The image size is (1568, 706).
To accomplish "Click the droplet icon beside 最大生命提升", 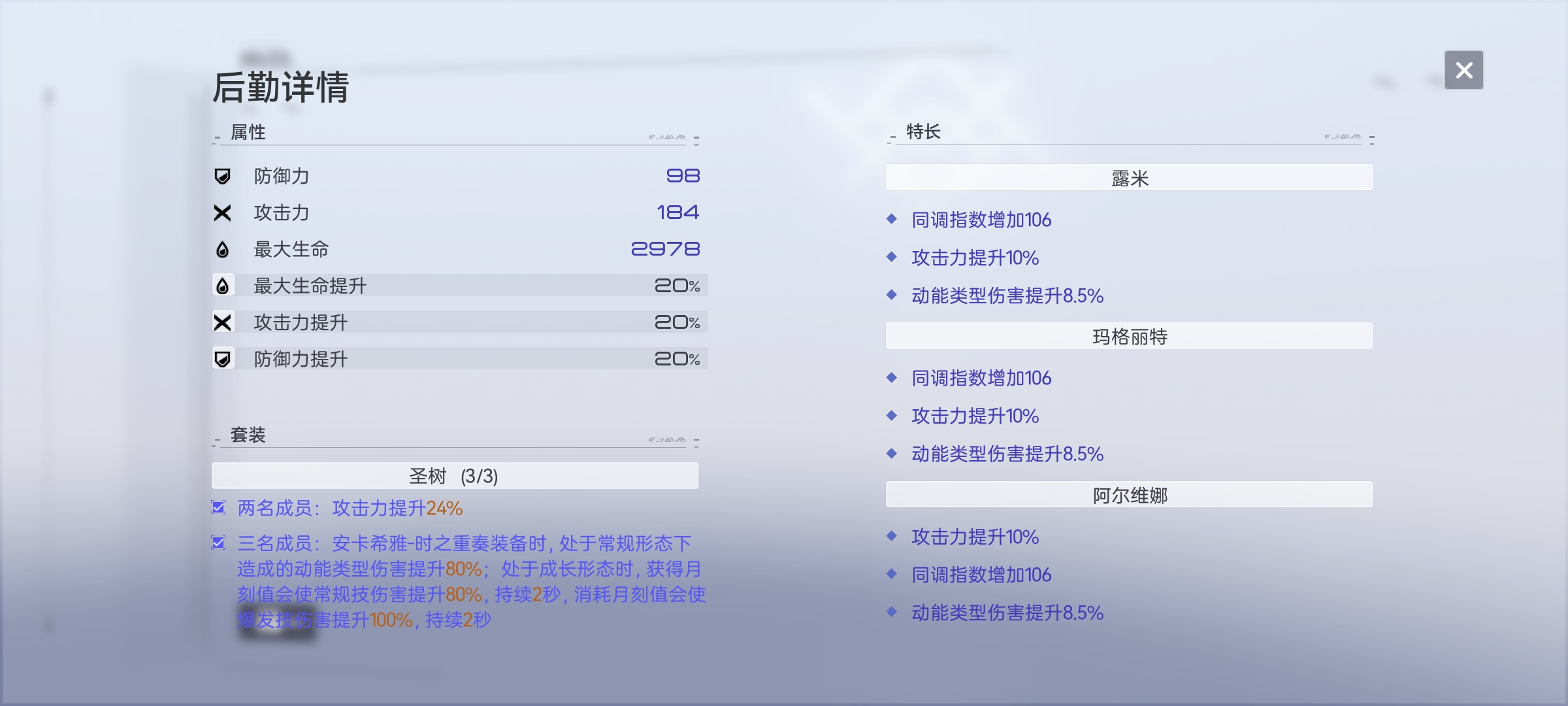I will click(223, 286).
